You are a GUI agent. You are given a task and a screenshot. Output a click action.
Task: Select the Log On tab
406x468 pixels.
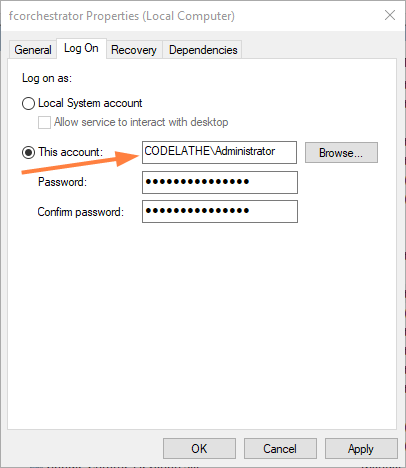pyautogui.click(x=81, y=48)
